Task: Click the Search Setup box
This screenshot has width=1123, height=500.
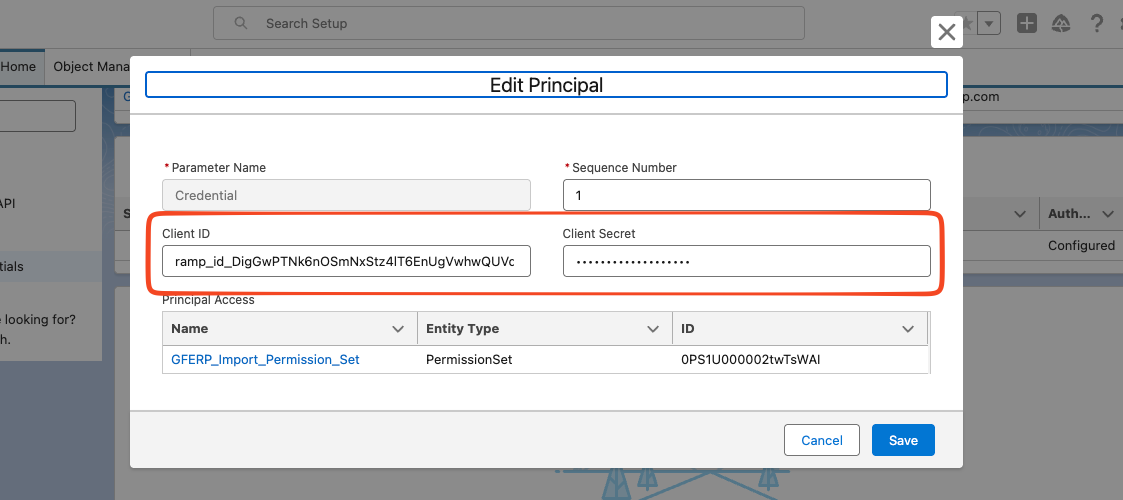Action: 509,23
